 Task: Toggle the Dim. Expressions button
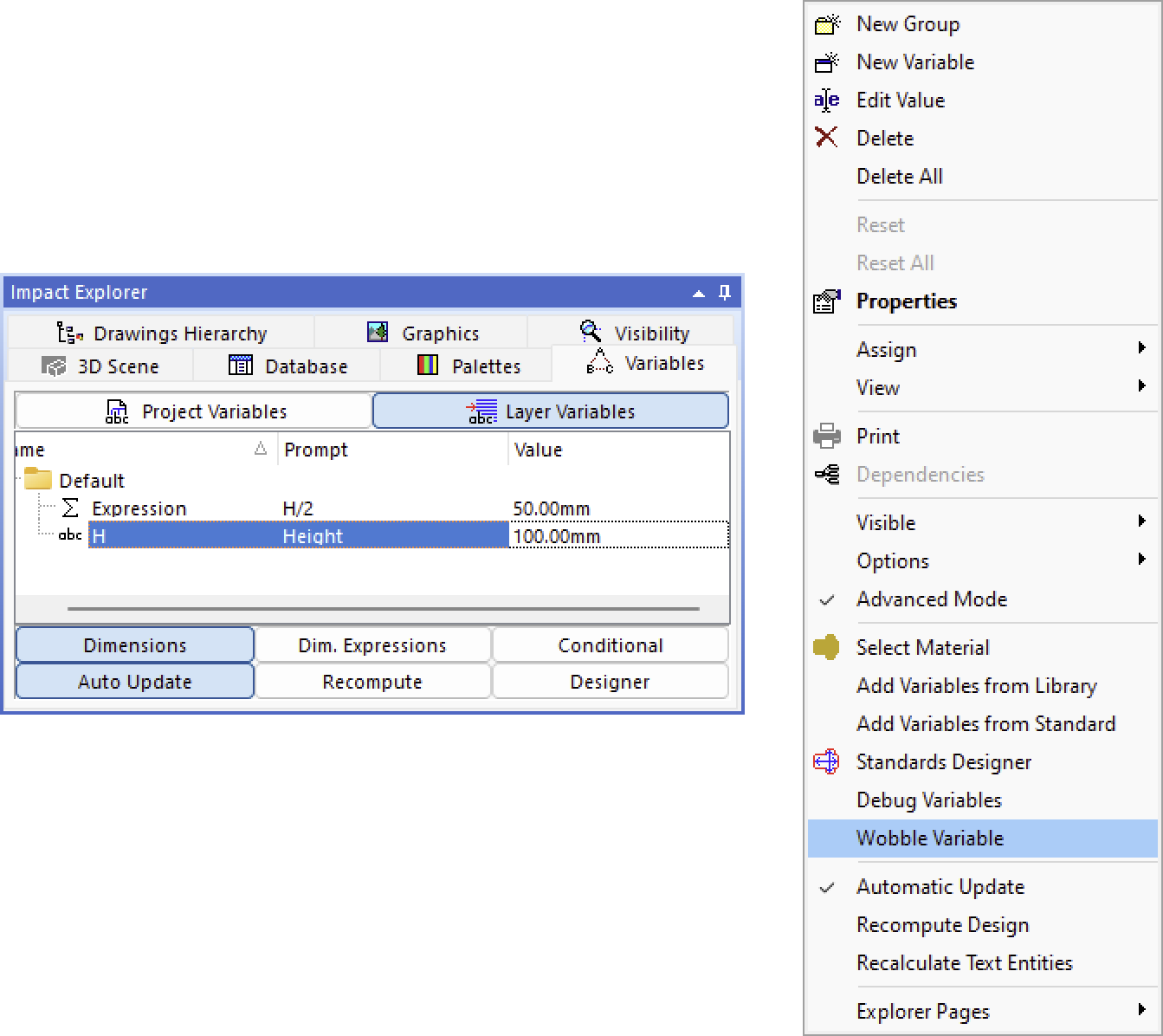372,645
